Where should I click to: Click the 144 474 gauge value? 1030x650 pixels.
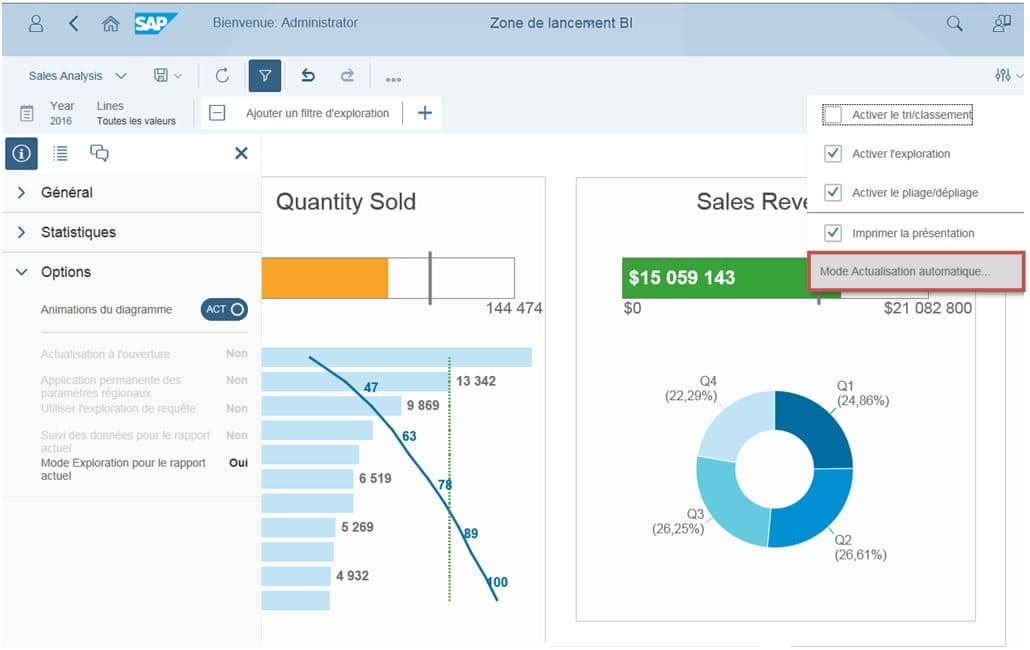tap(514, 308)
